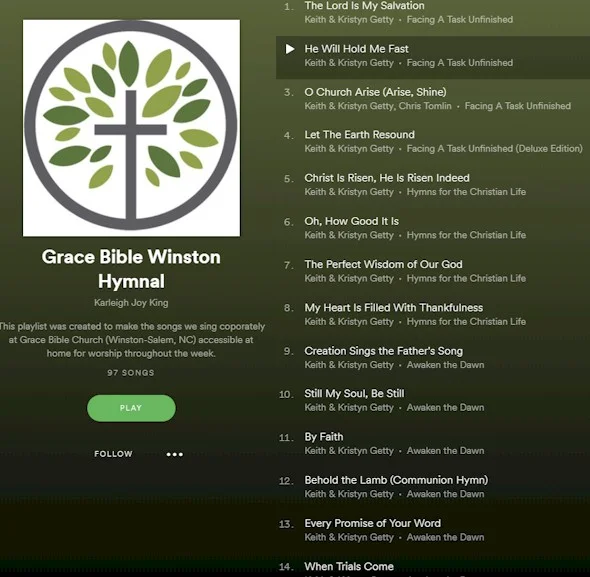Follow the playlist with FOLLOW button
This screenshot has height=577, width=590.
pos(113,454)
